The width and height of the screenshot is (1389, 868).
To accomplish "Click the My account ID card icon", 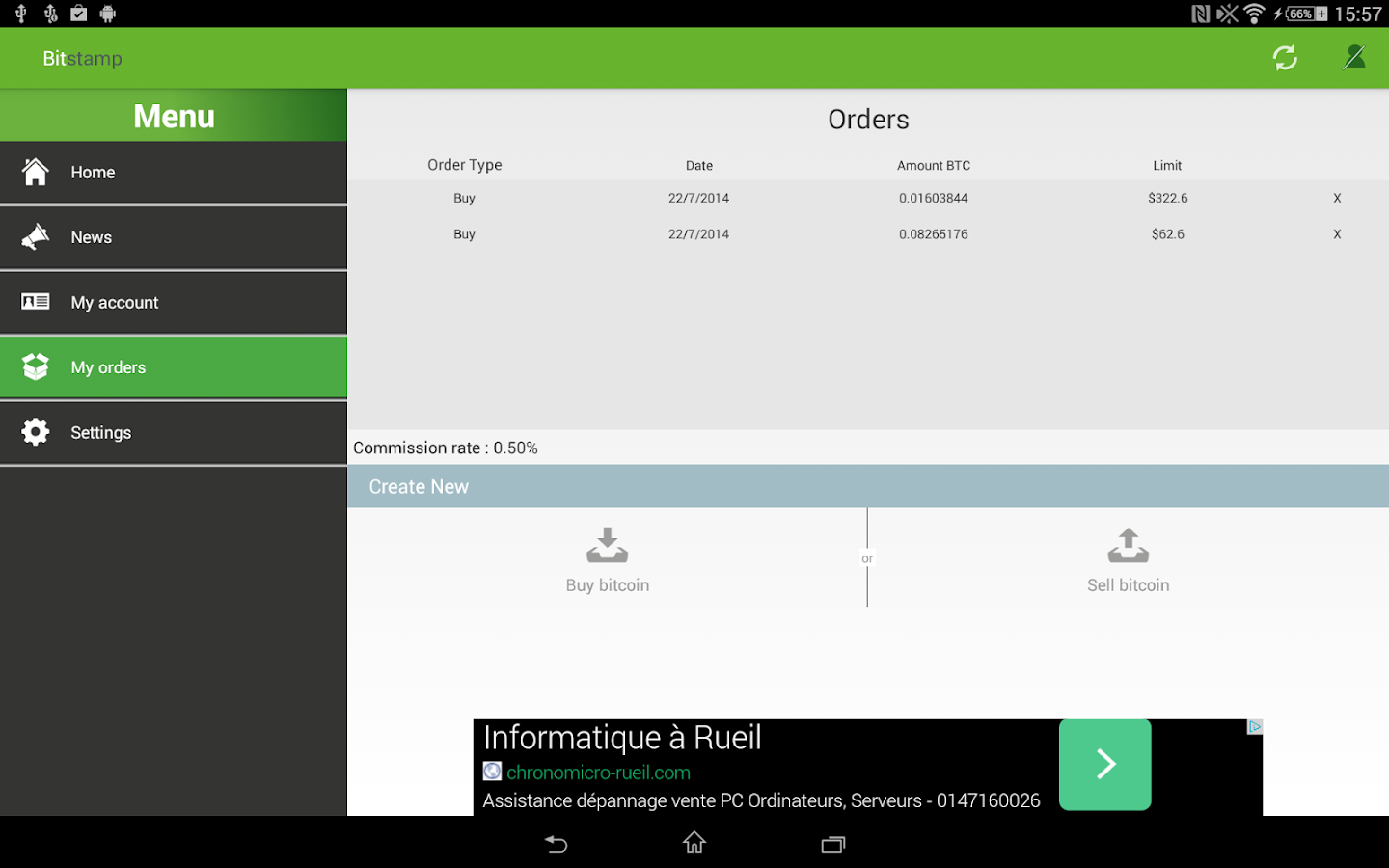I will point(36,302).
